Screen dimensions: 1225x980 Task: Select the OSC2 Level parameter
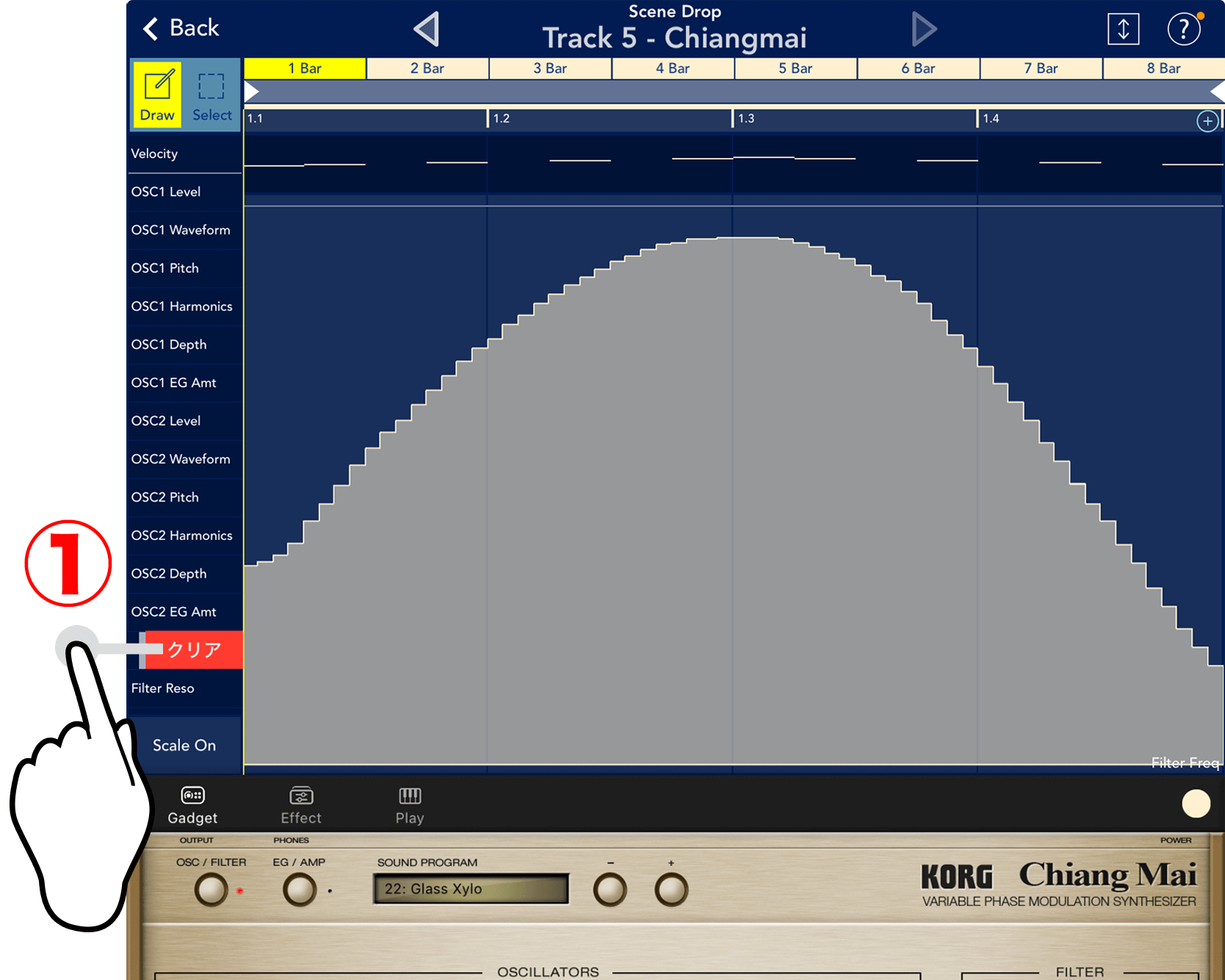(x=184, y=421)
